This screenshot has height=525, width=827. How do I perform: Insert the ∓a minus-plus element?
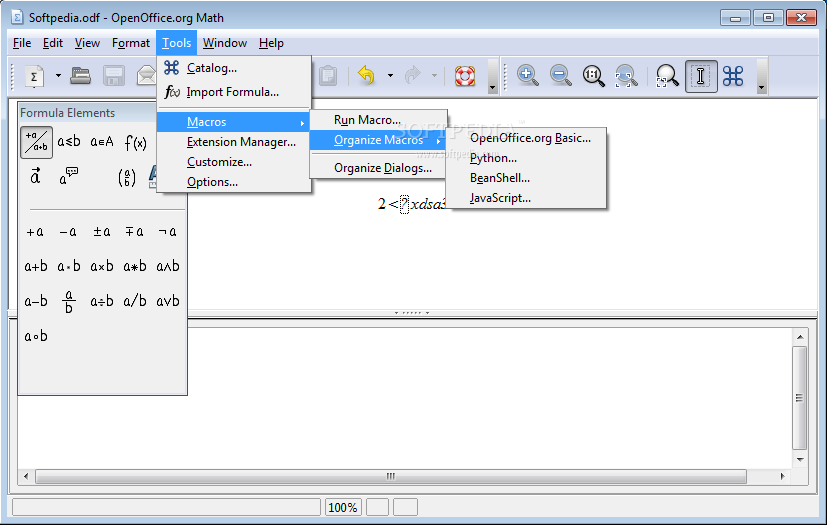tap(134, 232)
